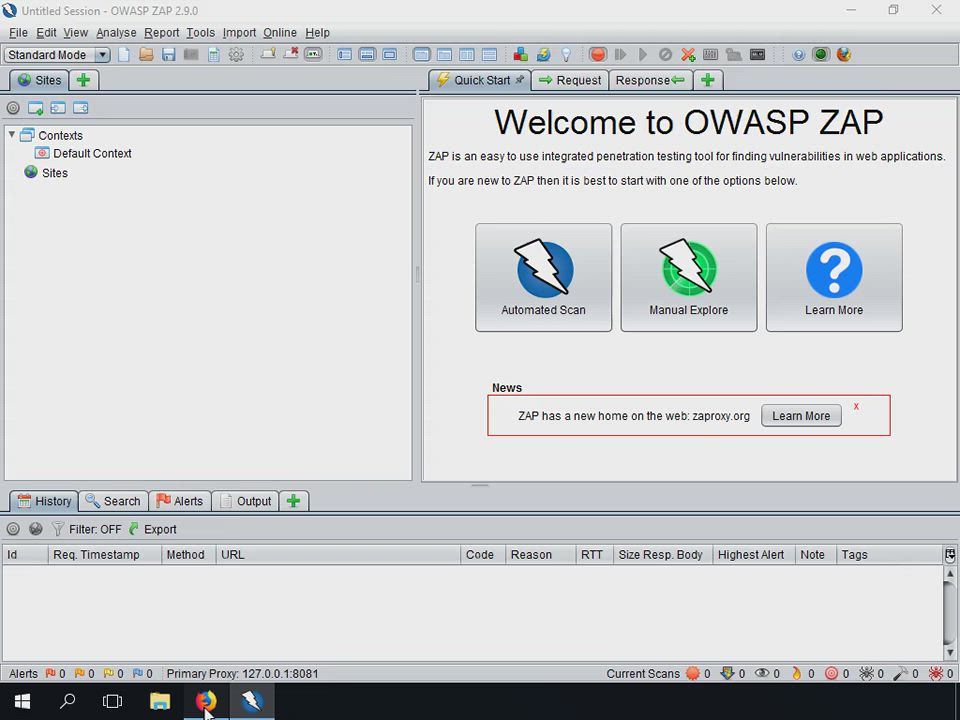Choose Manual Explore

(x=689, y=277)
